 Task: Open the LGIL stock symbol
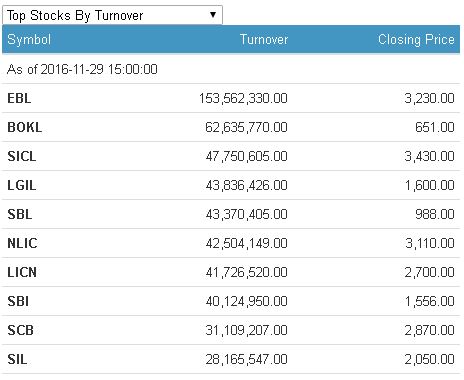22,185
